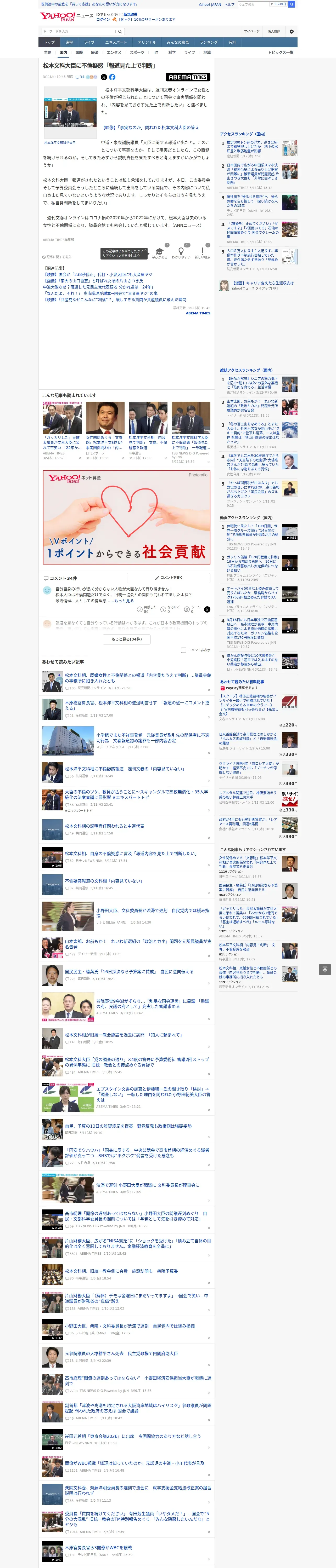Click the 購入履歴 link
Image resolution: width=336 pixels, height=1568 pixels.
coord(274,32)
